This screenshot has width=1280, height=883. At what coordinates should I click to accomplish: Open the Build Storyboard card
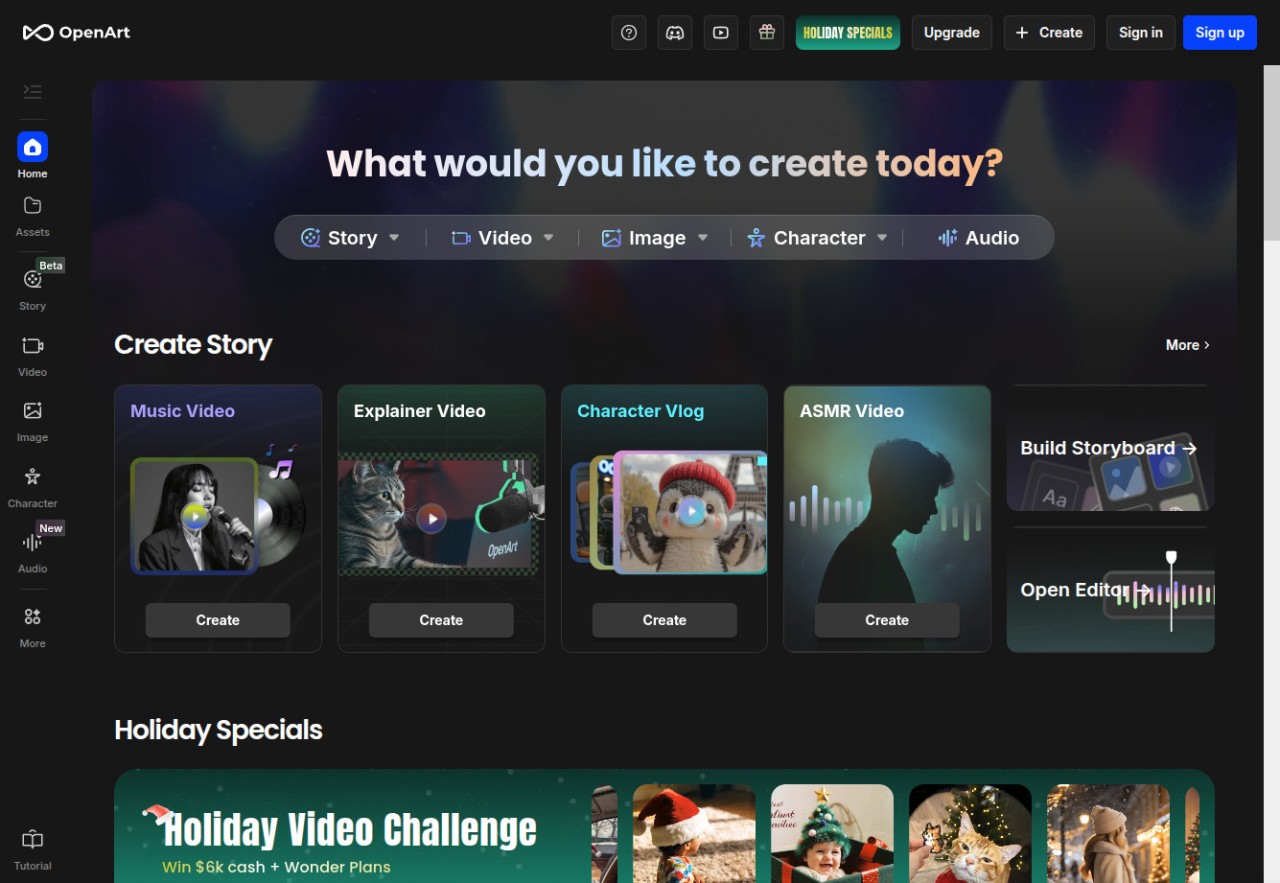pyautogui.click(x=1110, y=448)
